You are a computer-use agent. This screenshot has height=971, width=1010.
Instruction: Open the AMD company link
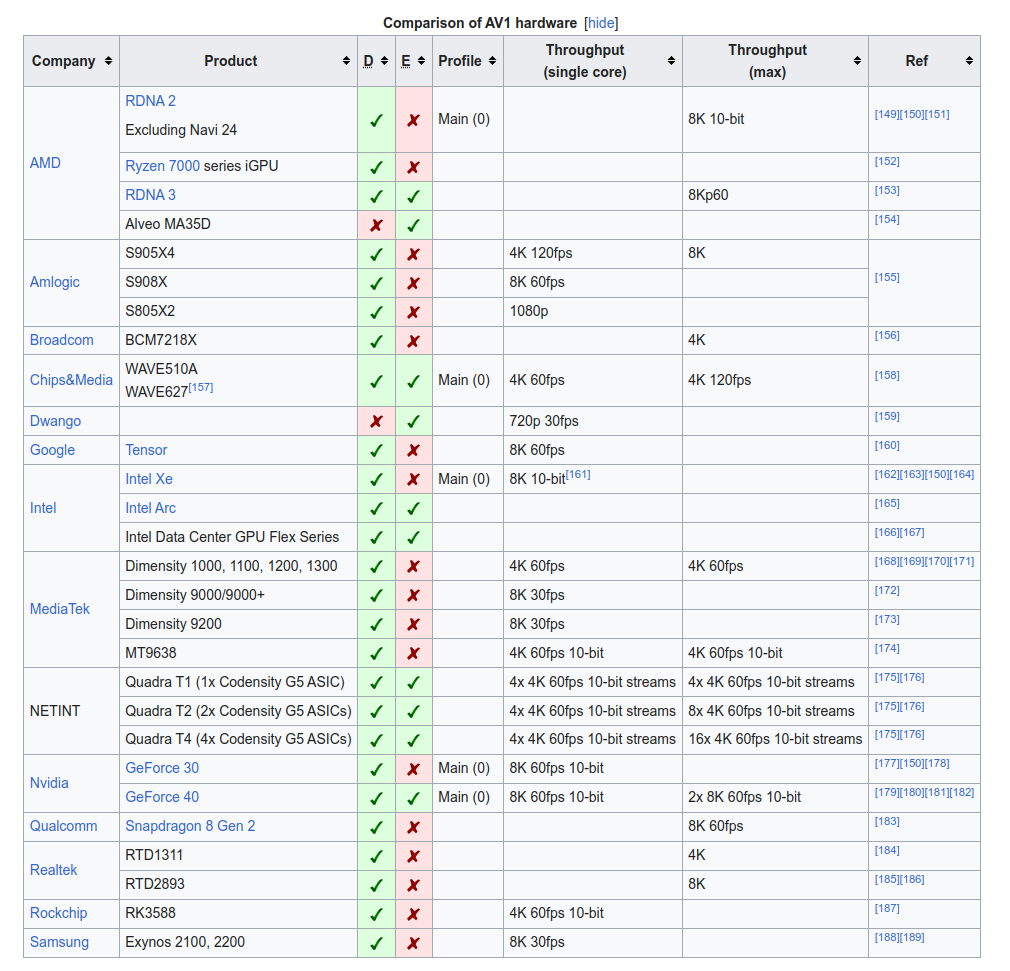point(45,163)
